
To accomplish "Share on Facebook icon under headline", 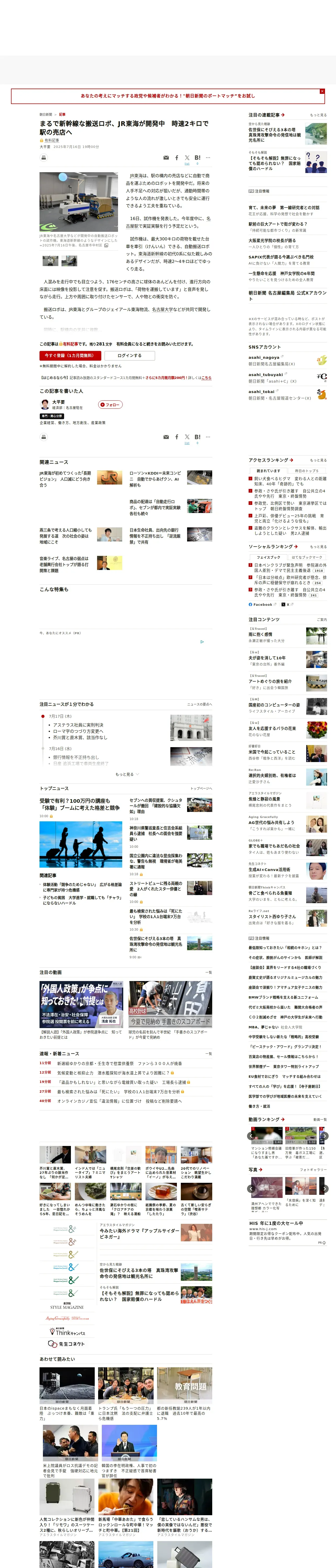I will [177, 158].
